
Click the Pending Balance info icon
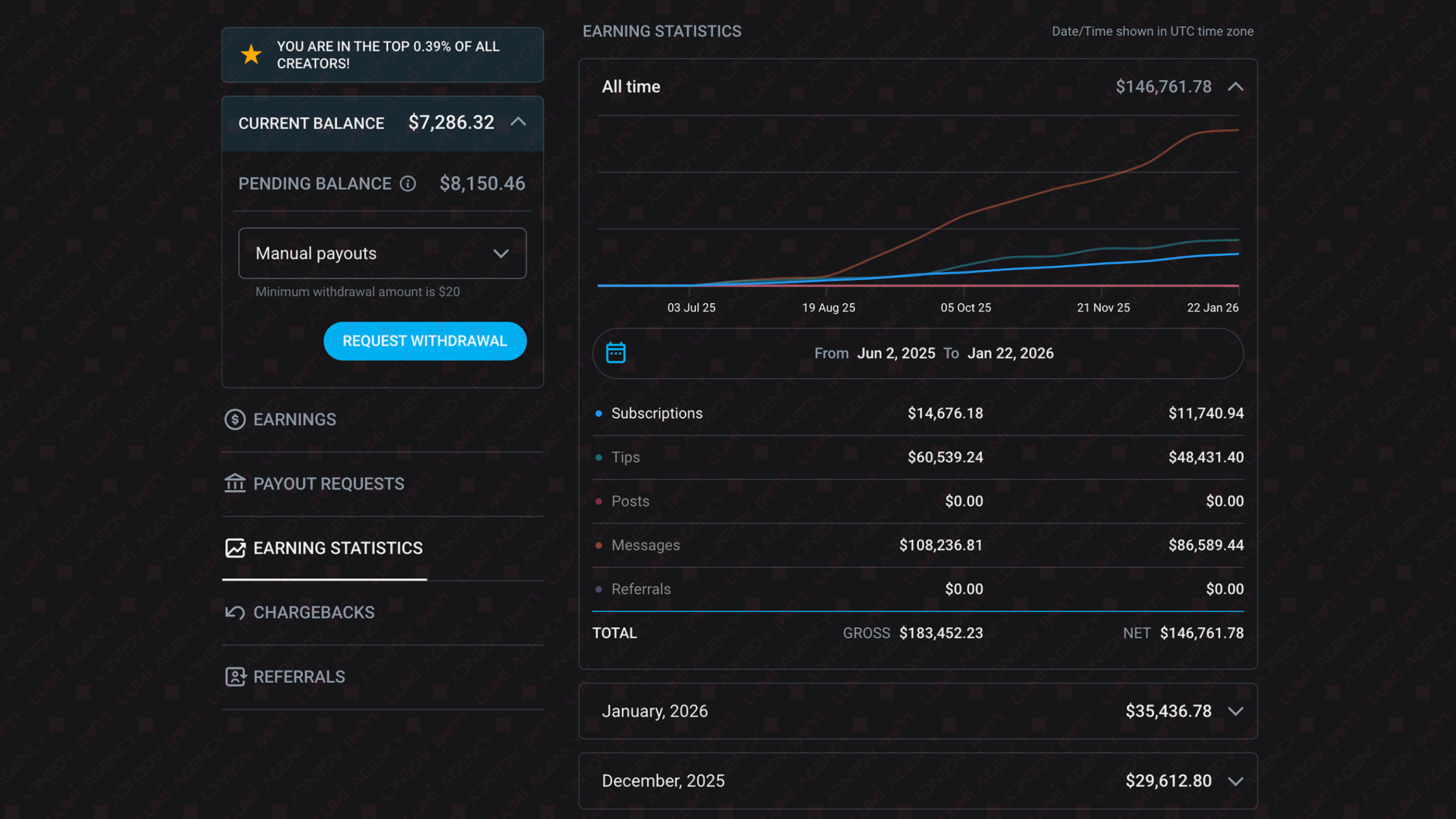click(408, 184)
